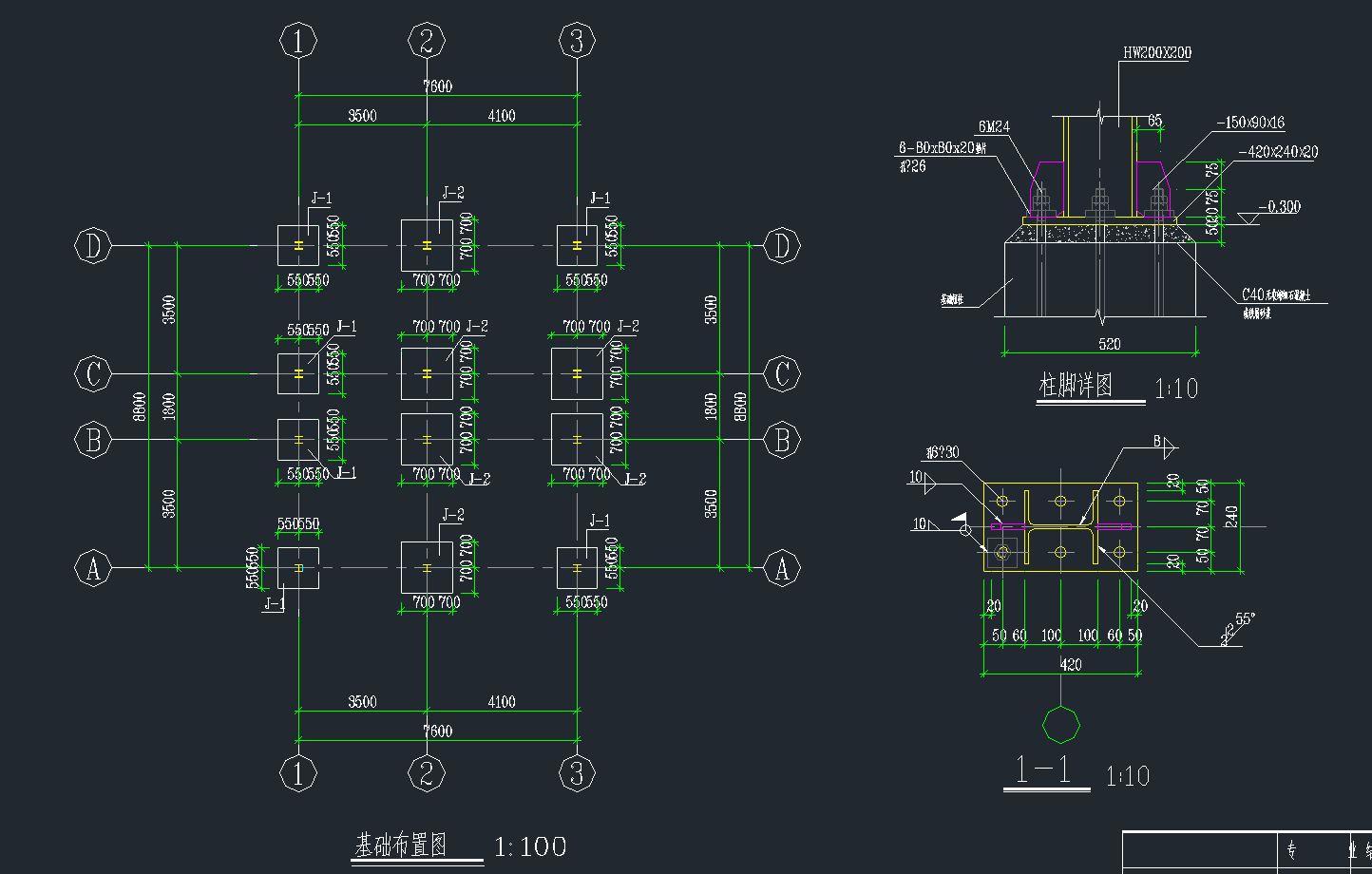The height and width of the screenshot is (874, 1372).
Task: Select the 1:100 scale text
Action: point(530,846)
